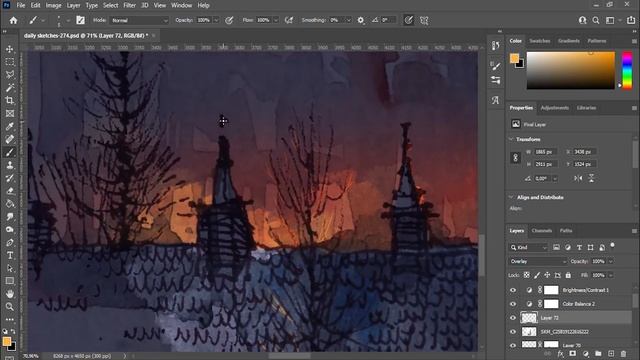Screen dimensions: 640x360
Task: Select the Lasso tool
Action: click(10, 75)
